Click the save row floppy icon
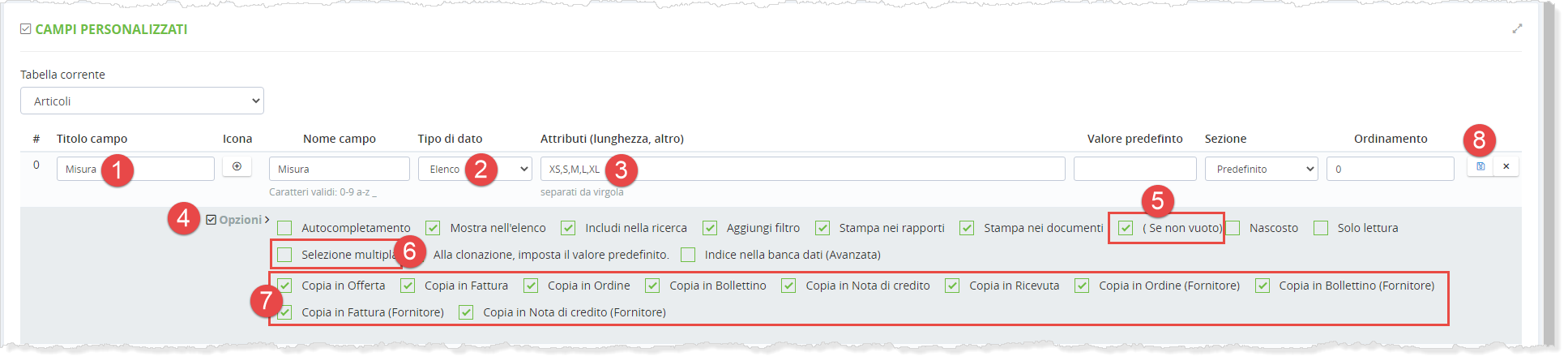The height and width of the screenshot is (361, 1568). point(1480,166)
